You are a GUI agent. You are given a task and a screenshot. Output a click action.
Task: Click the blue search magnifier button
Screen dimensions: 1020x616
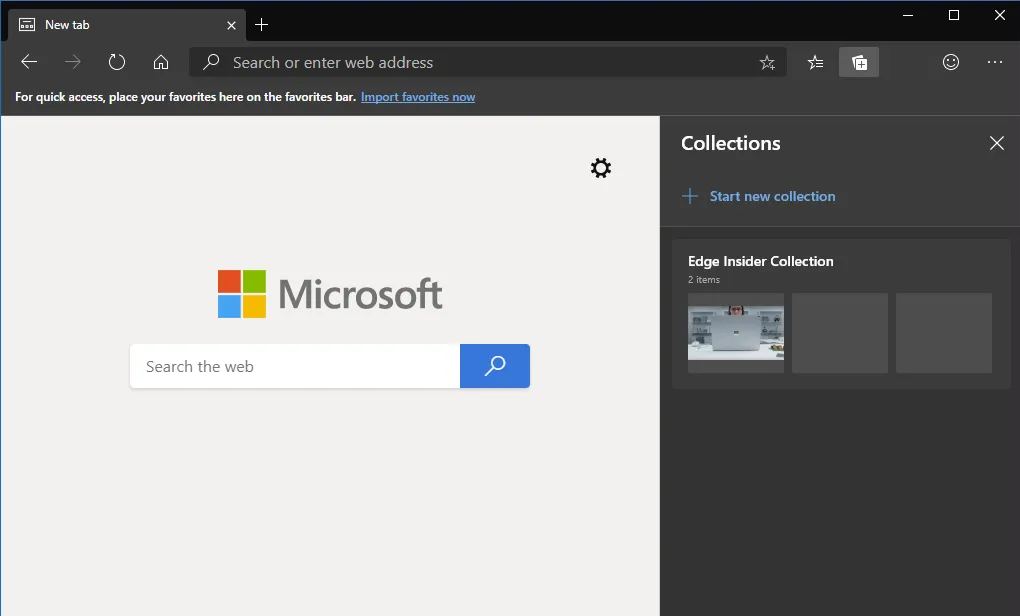(x=494, y=366)
